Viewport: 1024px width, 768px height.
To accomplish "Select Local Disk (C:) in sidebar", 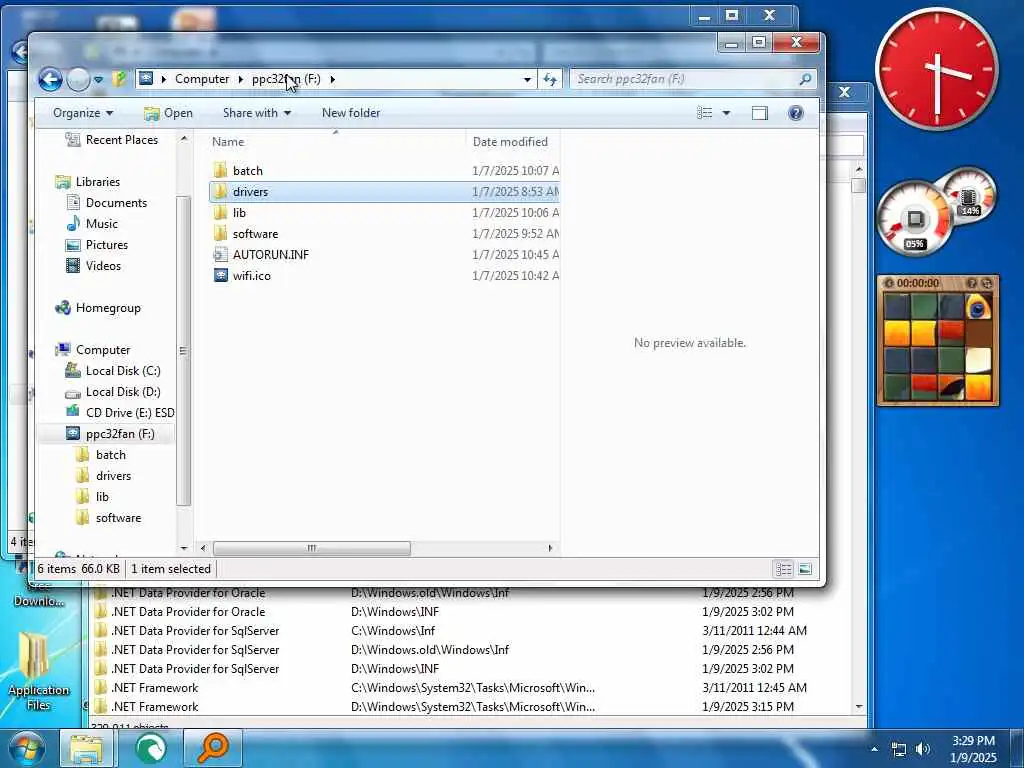I will click(x=123, y=371).
